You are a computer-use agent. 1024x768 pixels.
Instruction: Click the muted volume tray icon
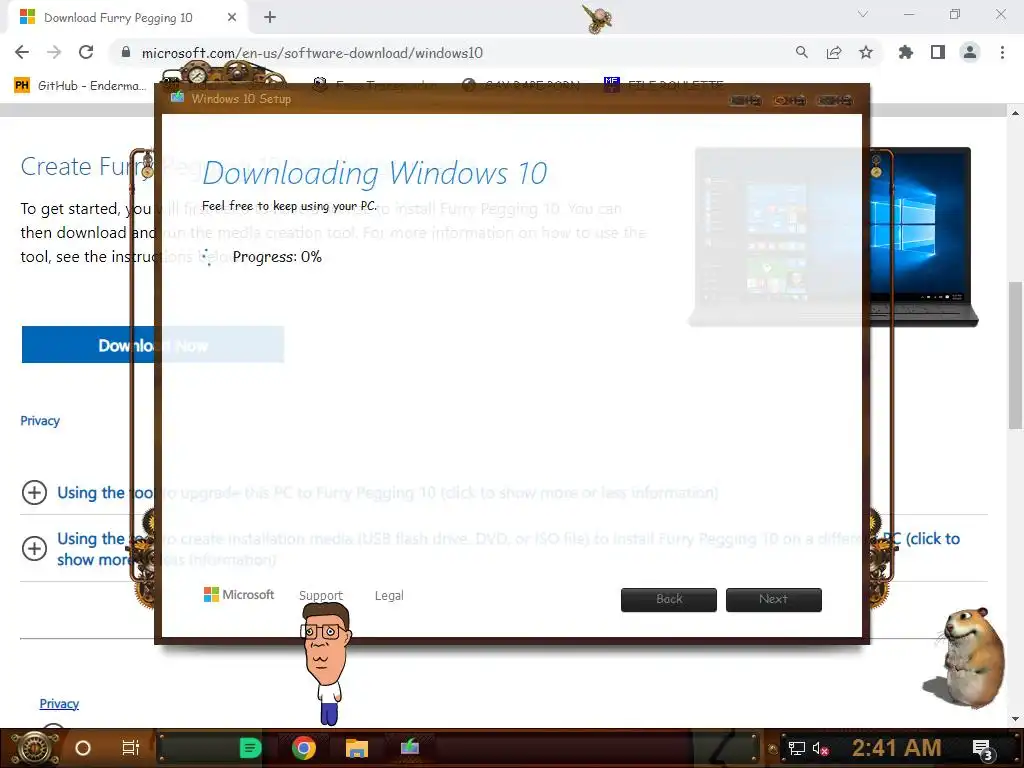pos(820,748)
